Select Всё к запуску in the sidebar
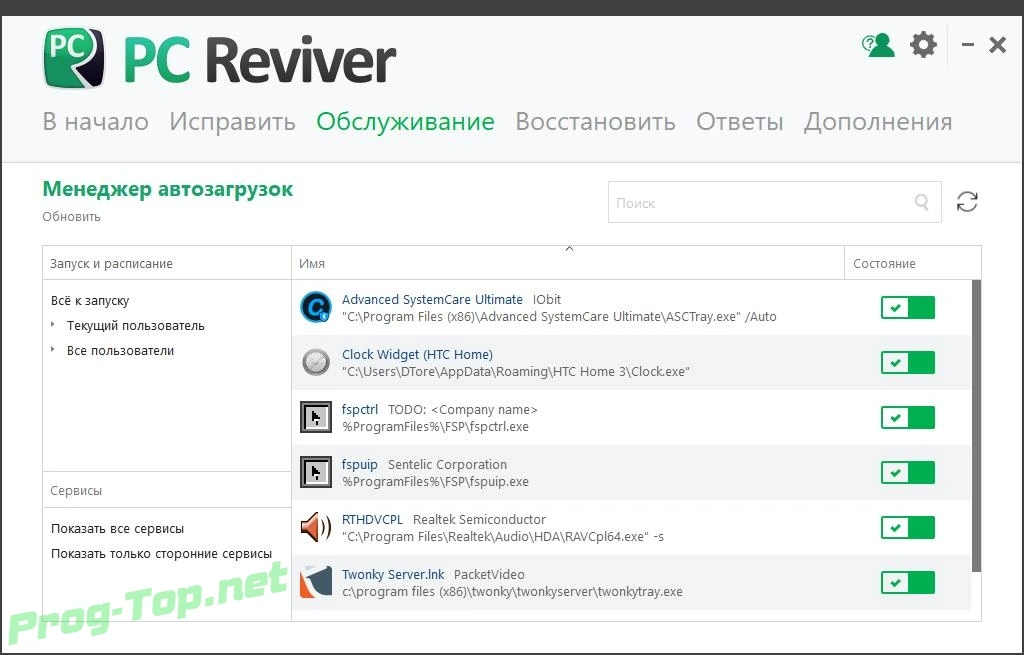Viewport: 1024px width, 655px height. [90, 301]
